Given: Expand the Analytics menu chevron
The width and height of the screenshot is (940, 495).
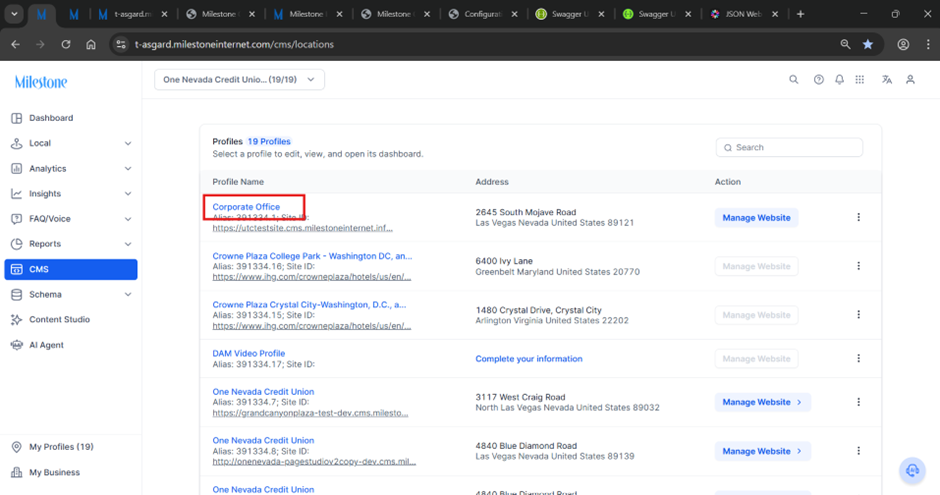Looking at the screenshot, I should pyautogui.click(x=128, y=168).
